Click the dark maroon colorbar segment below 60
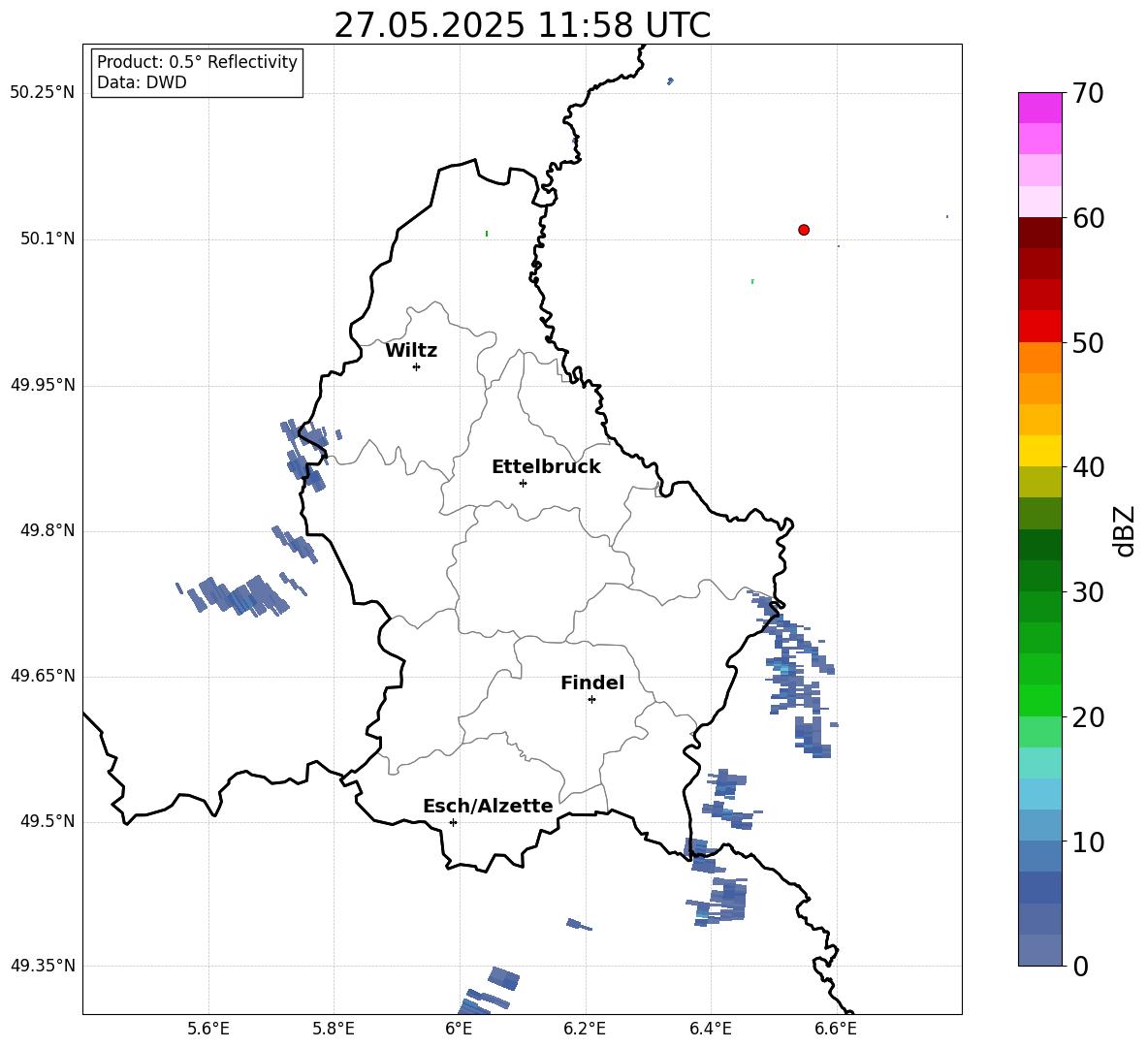 1039,233
